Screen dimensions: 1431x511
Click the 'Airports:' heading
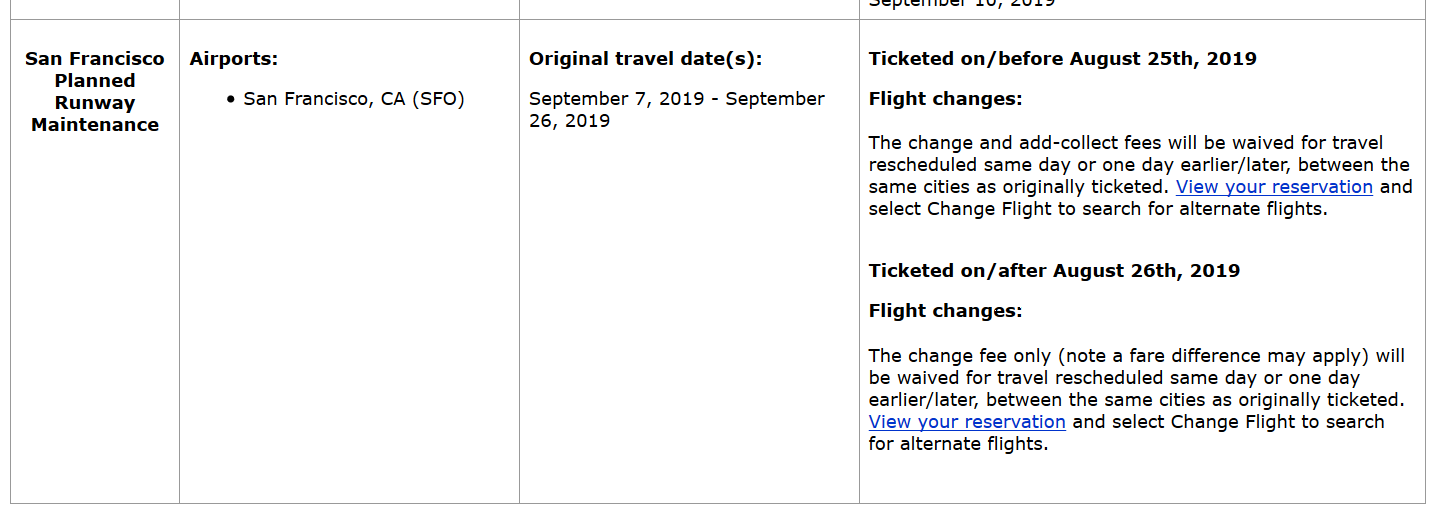click(234, 59)
